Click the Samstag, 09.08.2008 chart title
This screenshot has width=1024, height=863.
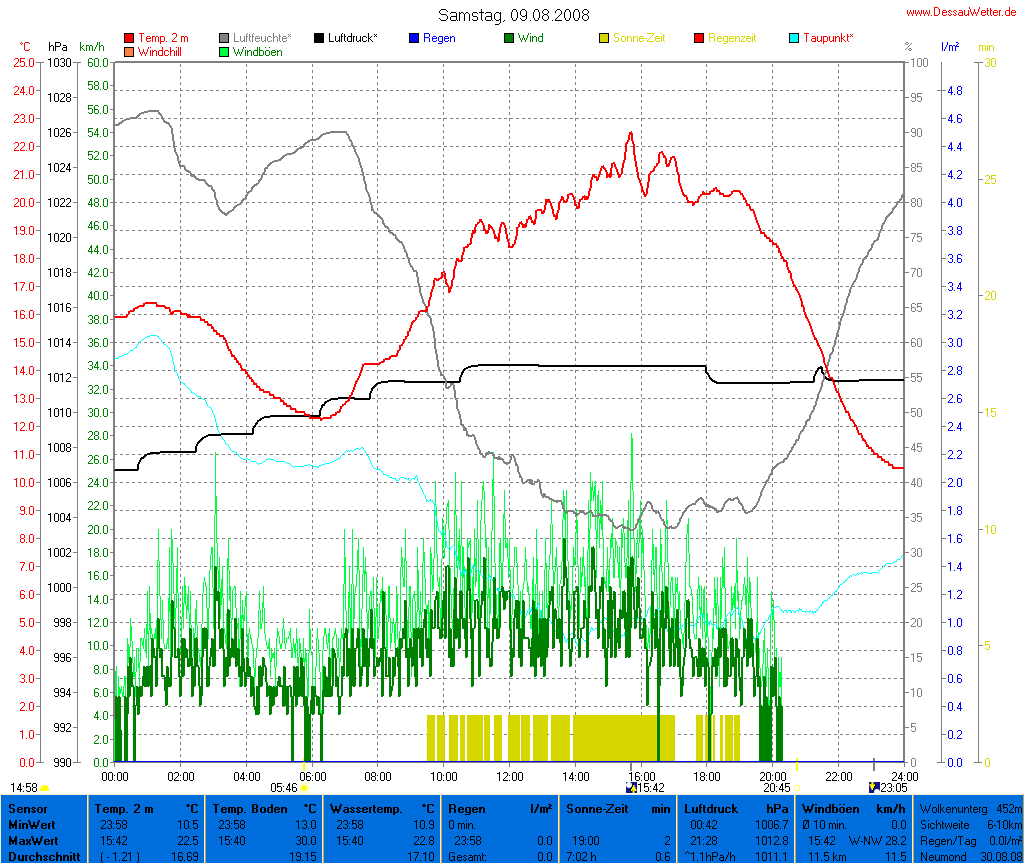pyautogui.click(x=513, y=15)
